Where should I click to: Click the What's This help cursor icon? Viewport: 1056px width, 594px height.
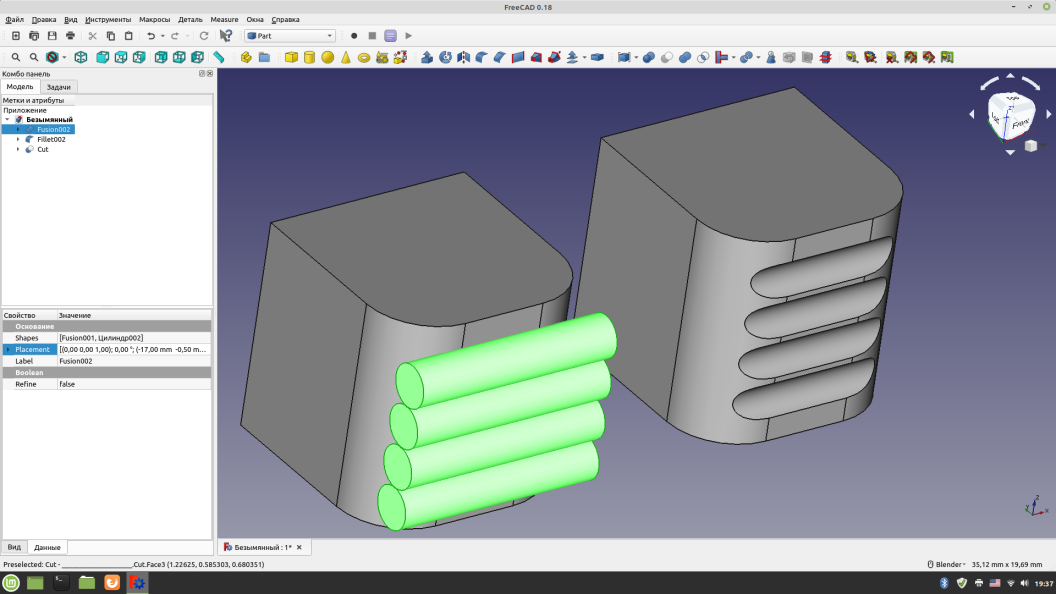point(226,36)
